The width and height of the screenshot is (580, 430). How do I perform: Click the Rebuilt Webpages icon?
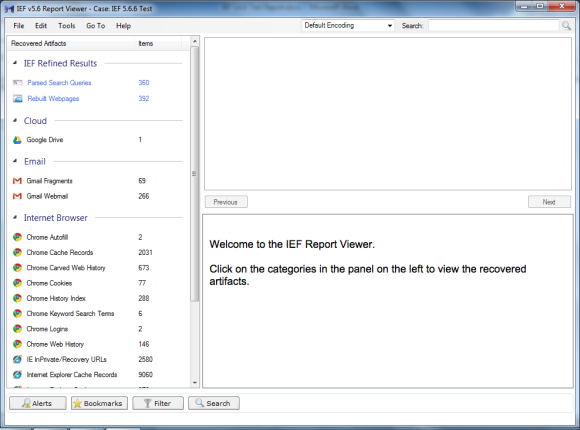coord(17,98)
